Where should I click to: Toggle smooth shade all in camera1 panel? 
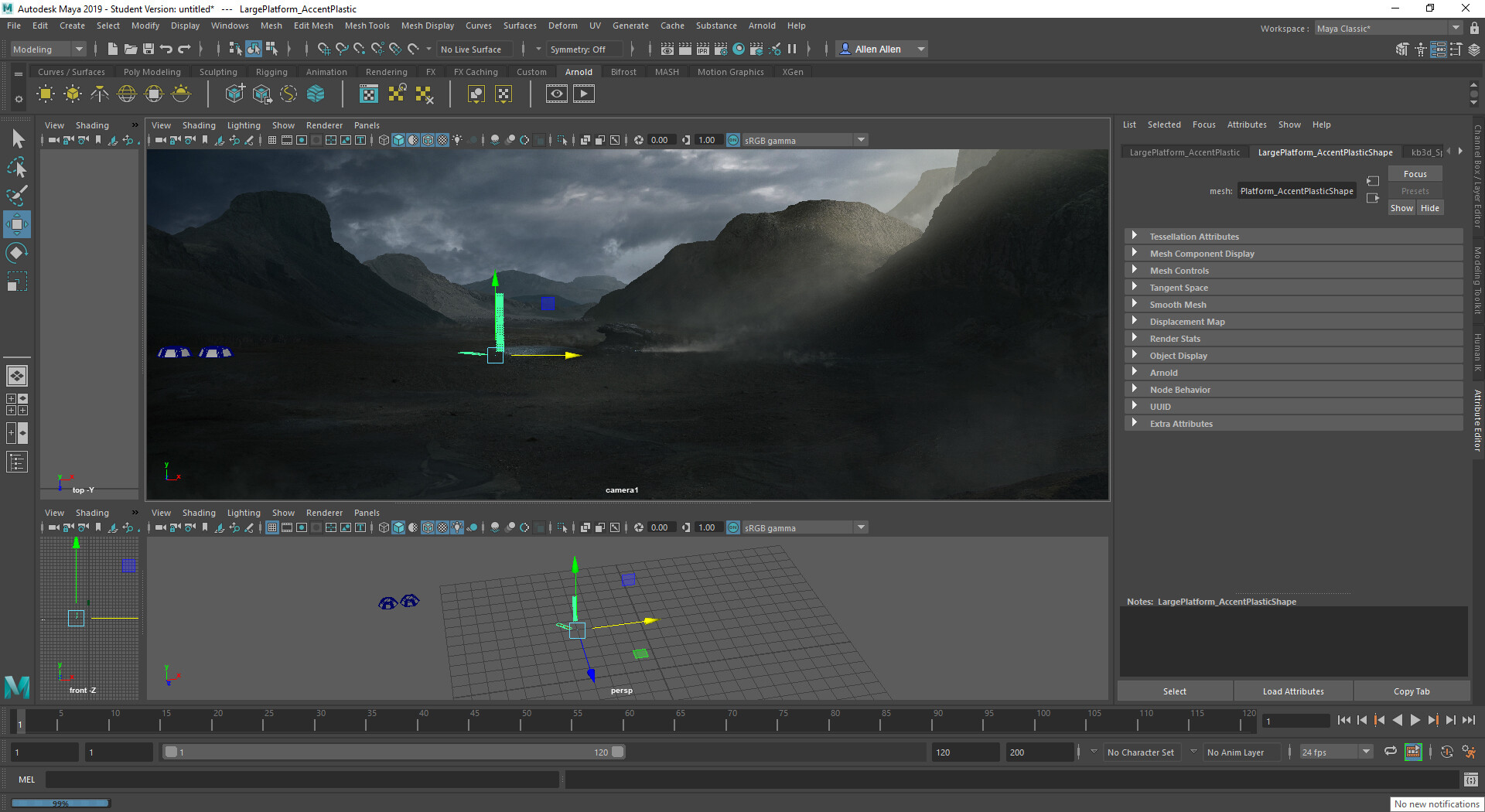coord(398,140)
